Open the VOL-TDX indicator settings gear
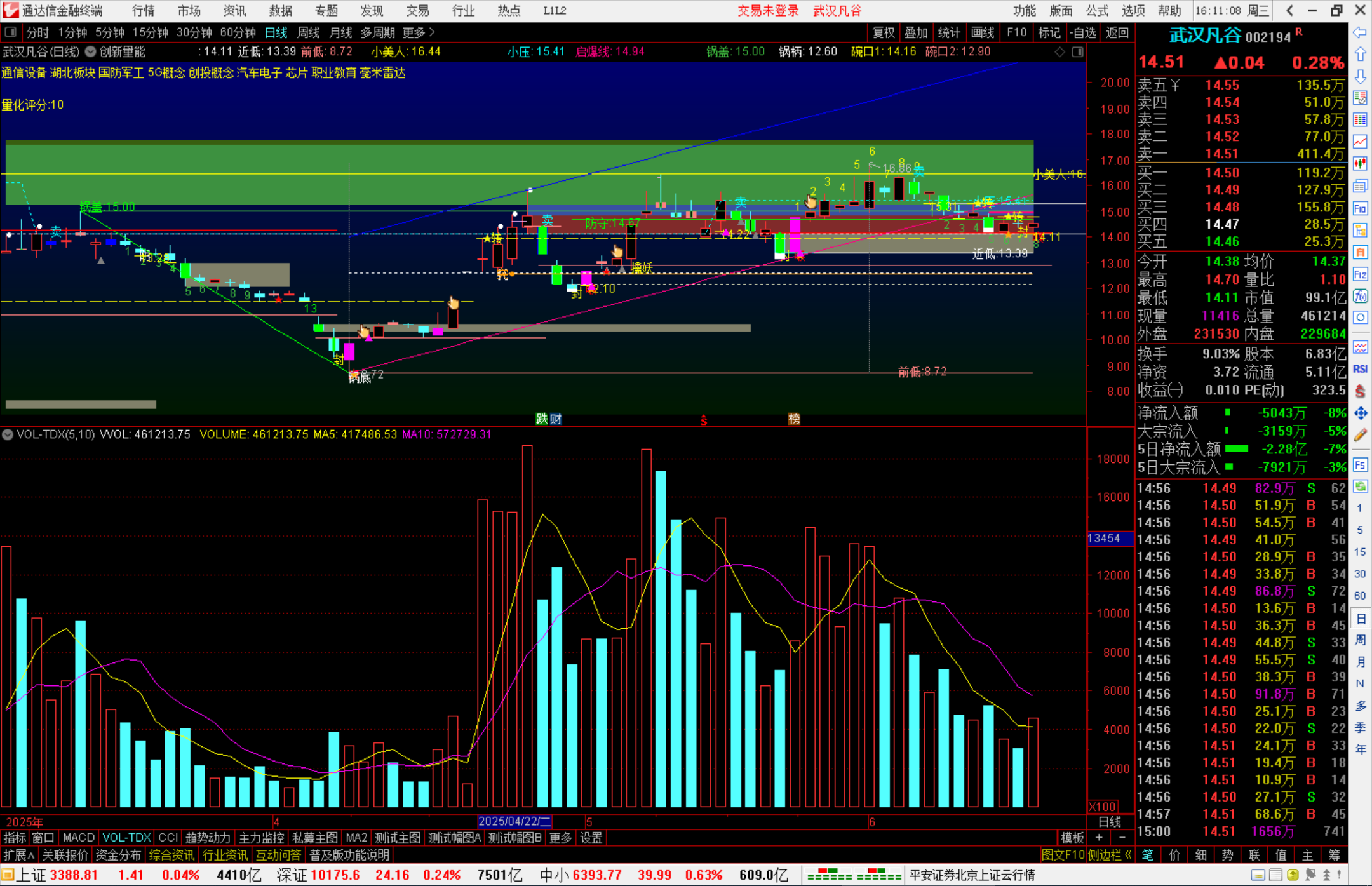Image resolution: width=1372 pixels, height=886 pixels. (8, 434)
